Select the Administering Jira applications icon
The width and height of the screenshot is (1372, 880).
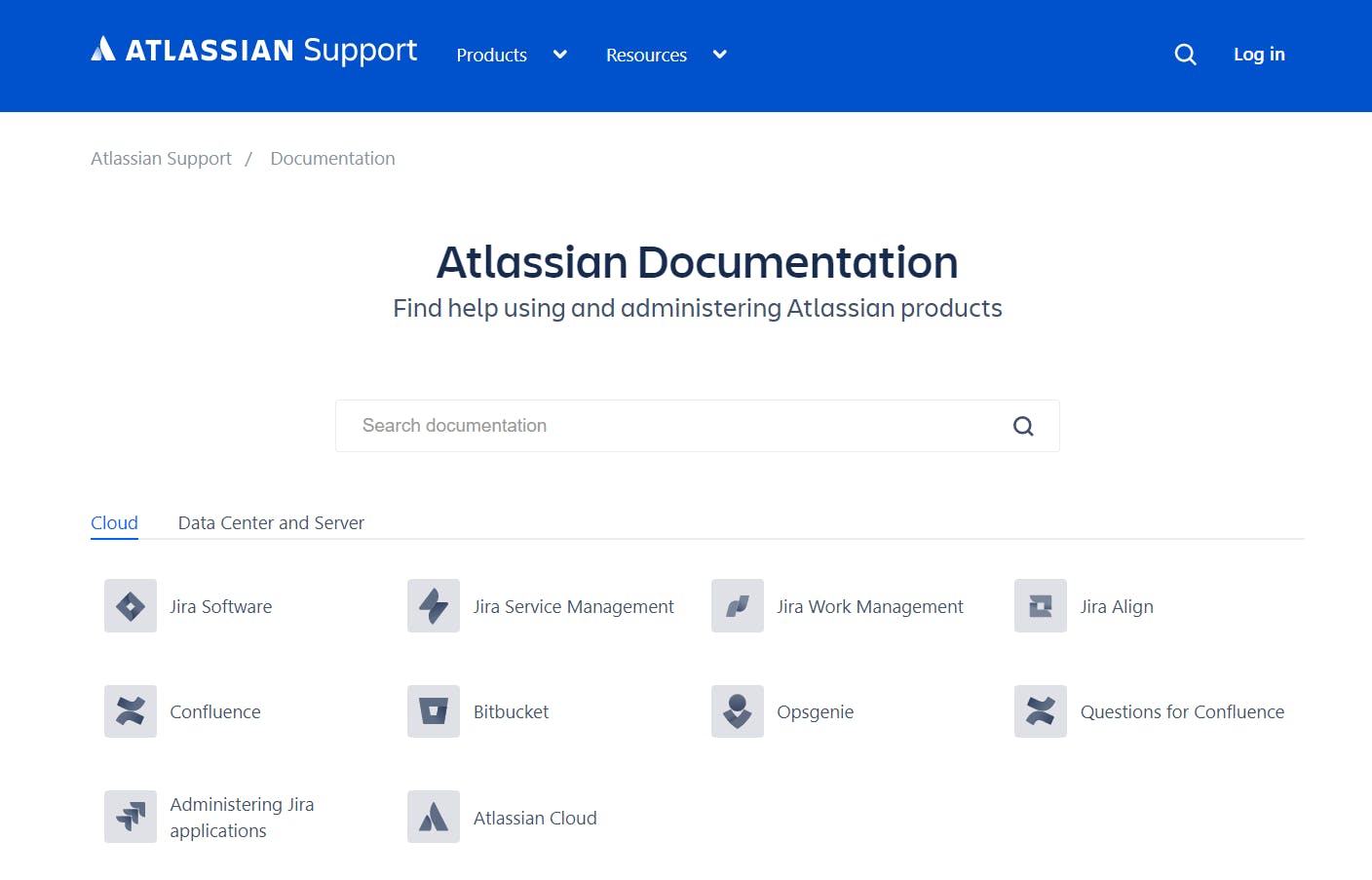[131, 817]
